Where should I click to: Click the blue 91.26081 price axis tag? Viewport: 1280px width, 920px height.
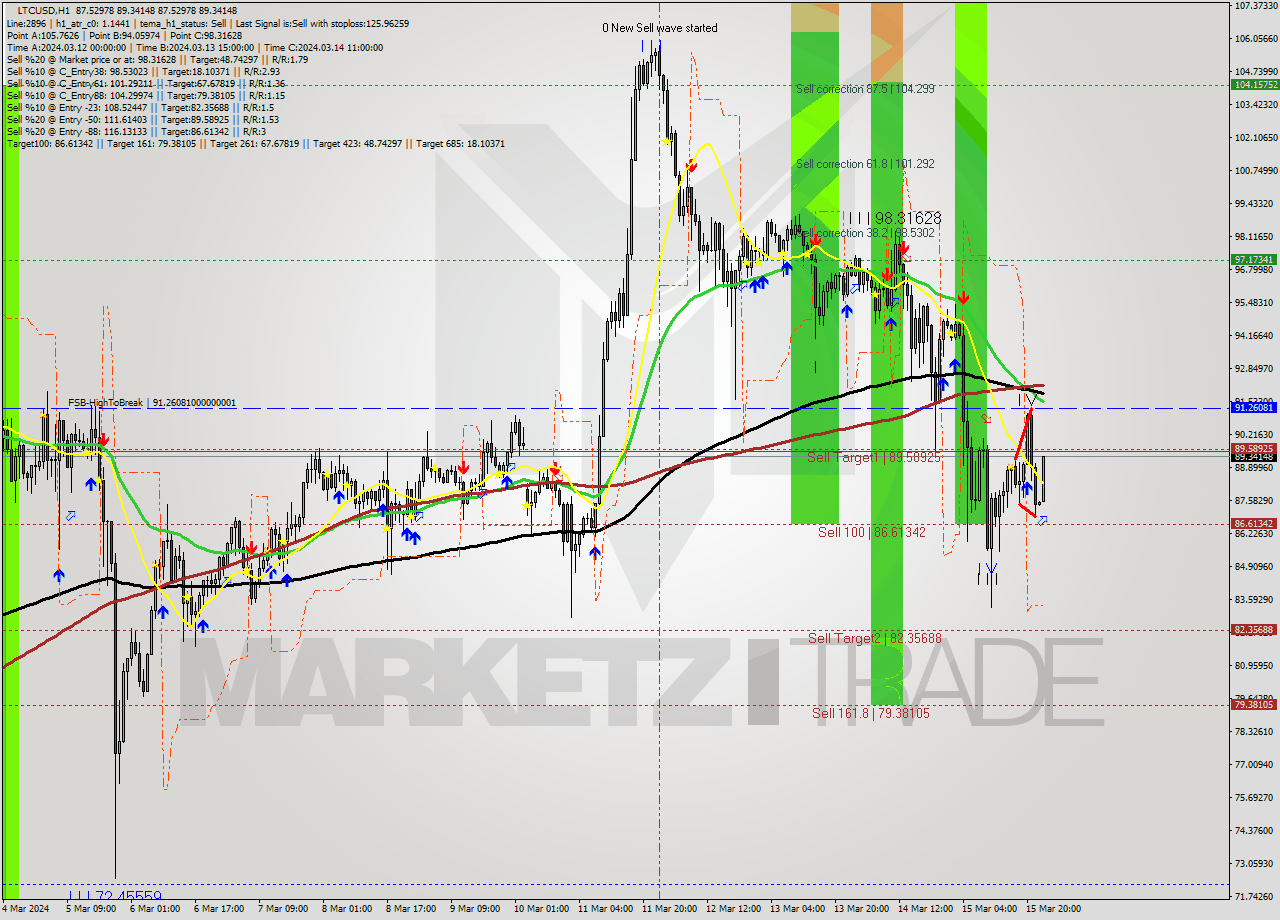1254,408
